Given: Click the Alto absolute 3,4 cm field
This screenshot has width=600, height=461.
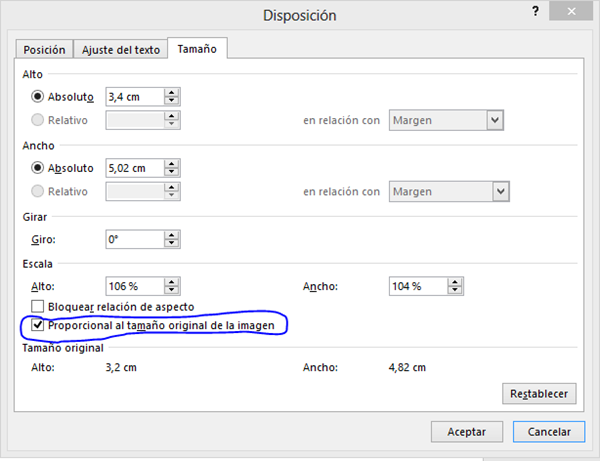Looking at the screenshot, I should click(x=135, y=97).
